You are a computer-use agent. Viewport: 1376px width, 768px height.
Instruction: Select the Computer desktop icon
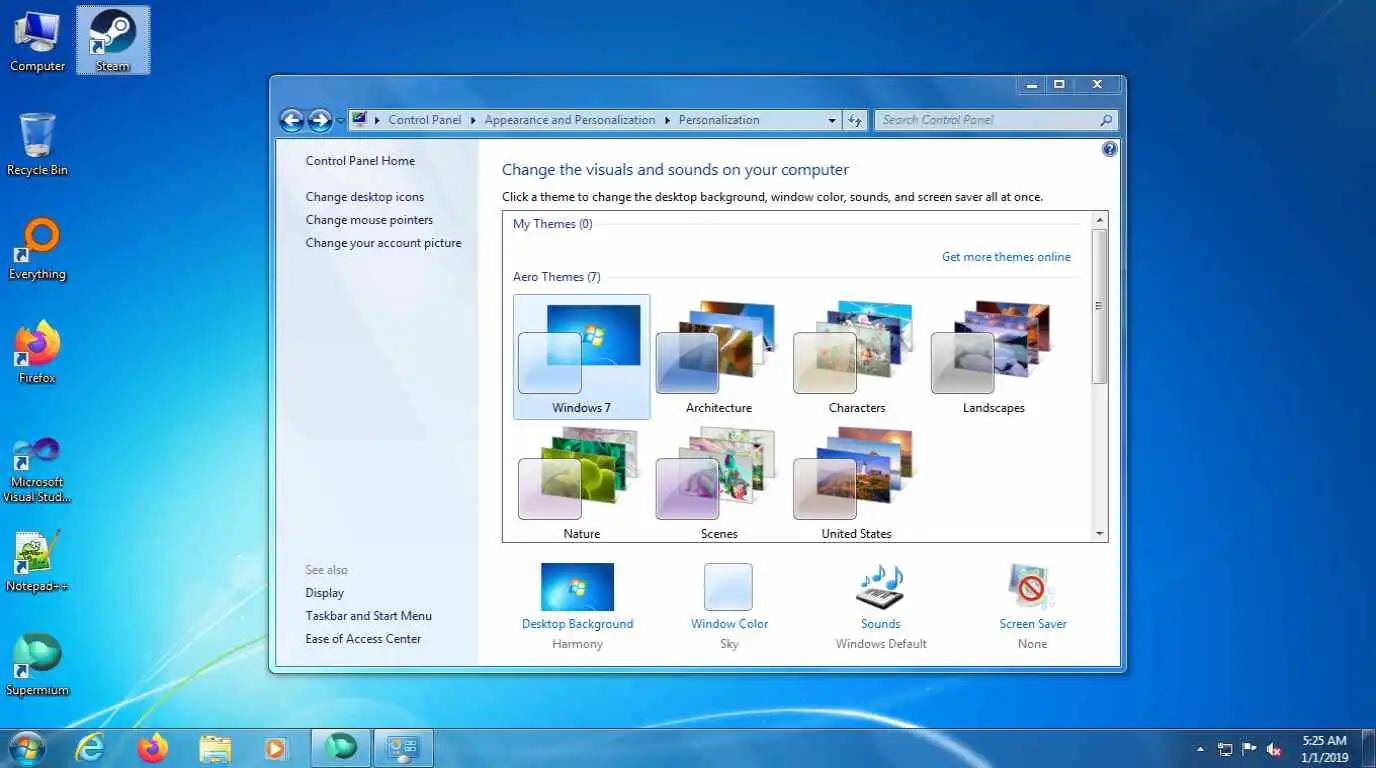(x=37, y=41)
